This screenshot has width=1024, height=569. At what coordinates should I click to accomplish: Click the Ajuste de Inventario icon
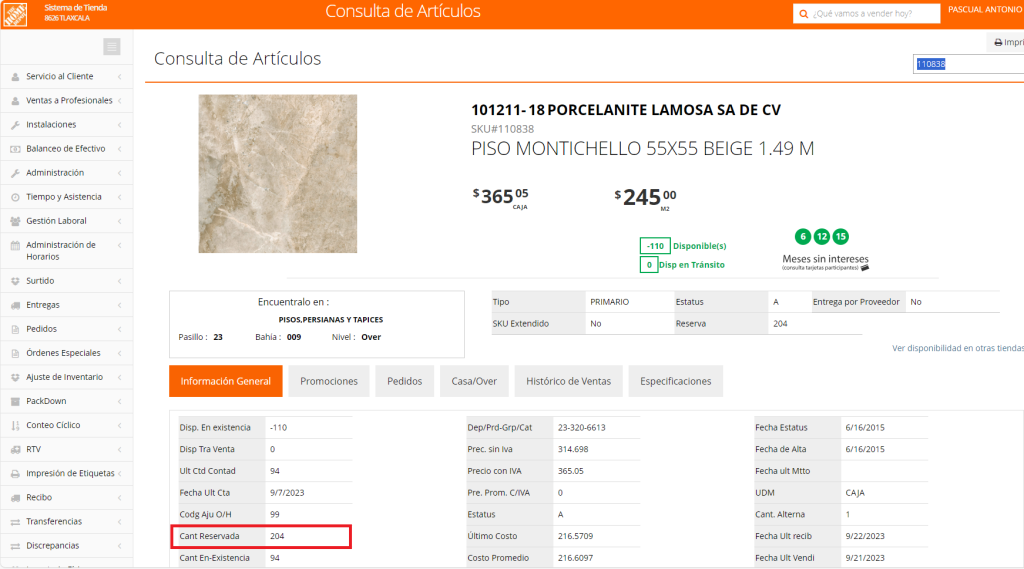tap(15, 377)
